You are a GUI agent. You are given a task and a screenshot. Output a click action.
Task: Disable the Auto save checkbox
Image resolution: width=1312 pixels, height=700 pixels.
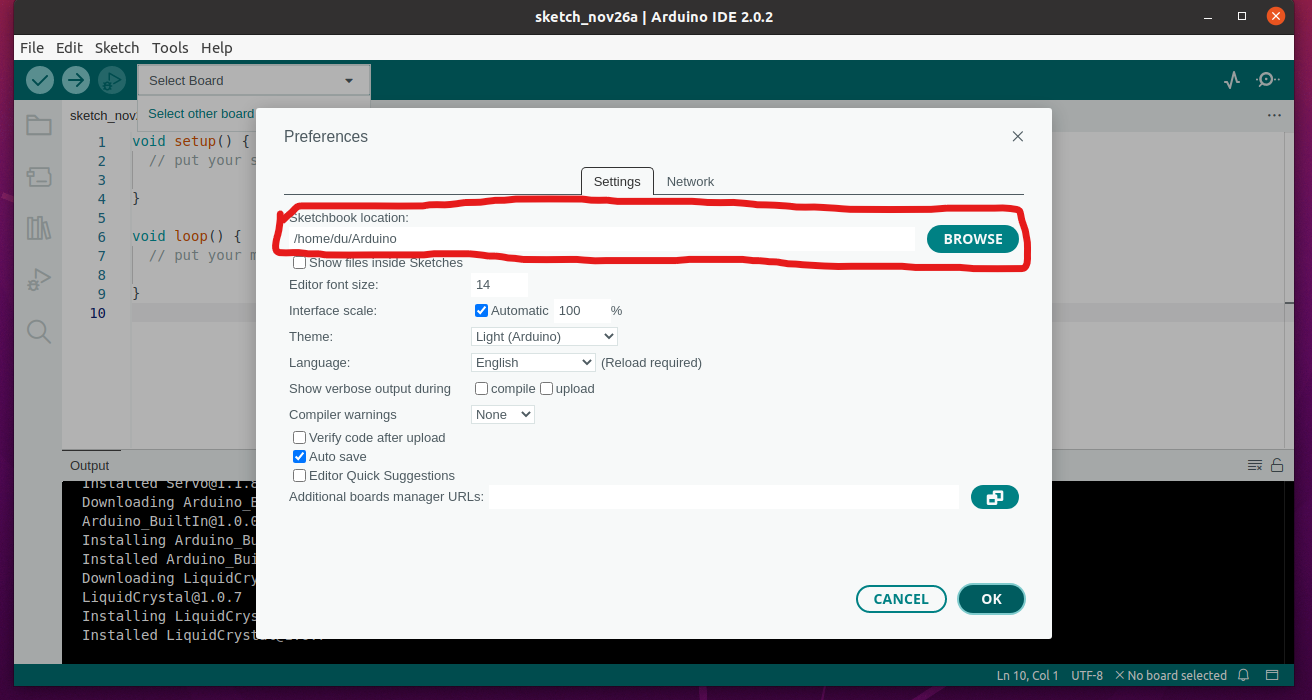click(299, 457)
